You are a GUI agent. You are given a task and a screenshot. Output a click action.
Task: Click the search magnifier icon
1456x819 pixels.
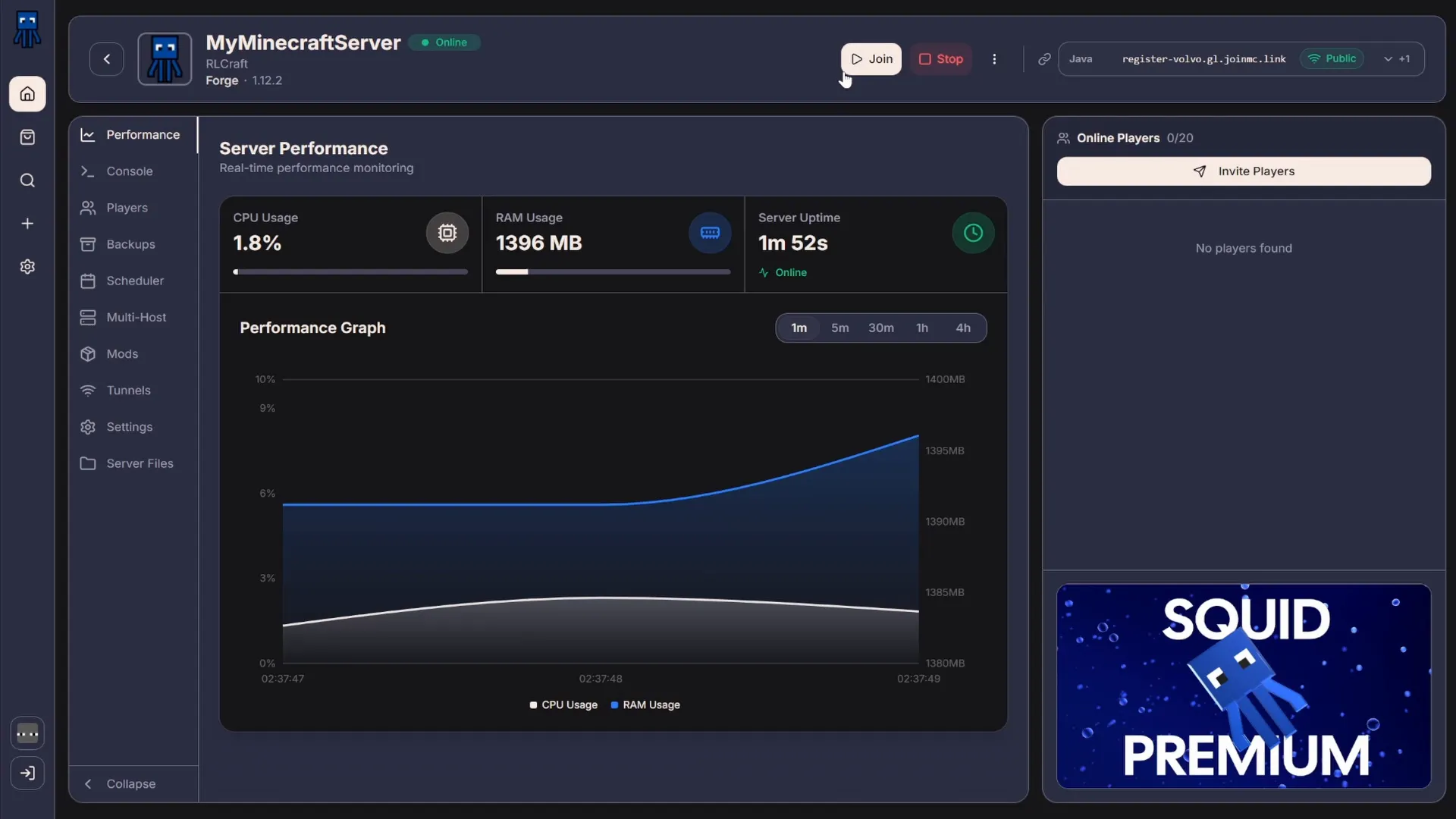(x=27, y=180)
